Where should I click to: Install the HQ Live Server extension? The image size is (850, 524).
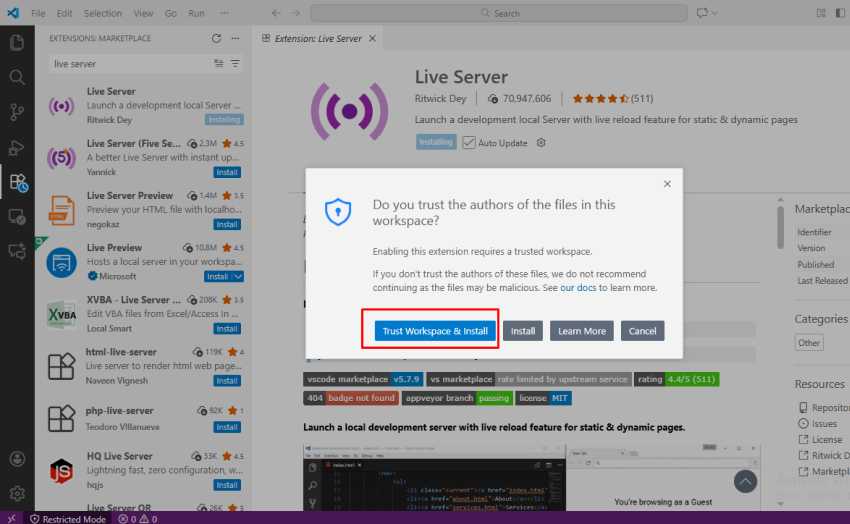tap(227, 484)
